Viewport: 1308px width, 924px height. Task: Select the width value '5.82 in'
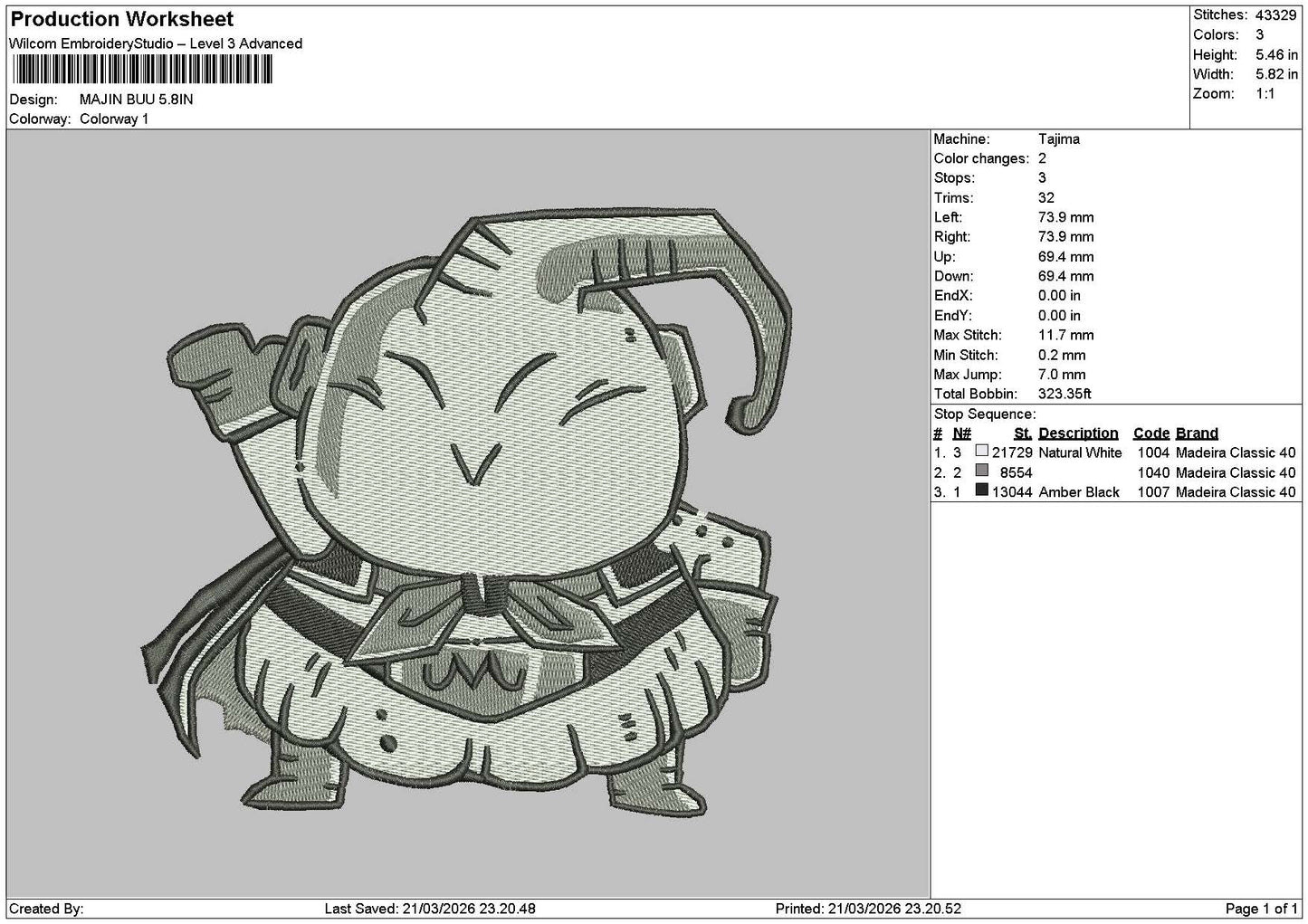[1276, 74]
